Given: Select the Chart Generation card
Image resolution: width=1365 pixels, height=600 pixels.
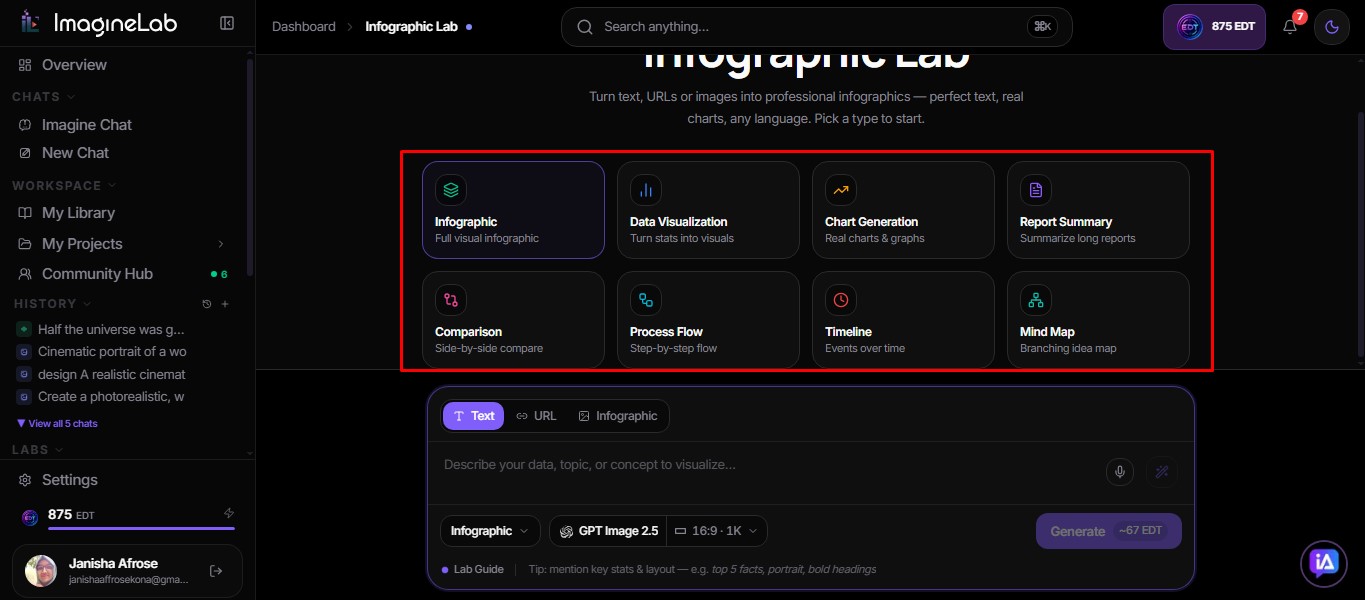Looking at the screenshot, I should coord(903,210).
